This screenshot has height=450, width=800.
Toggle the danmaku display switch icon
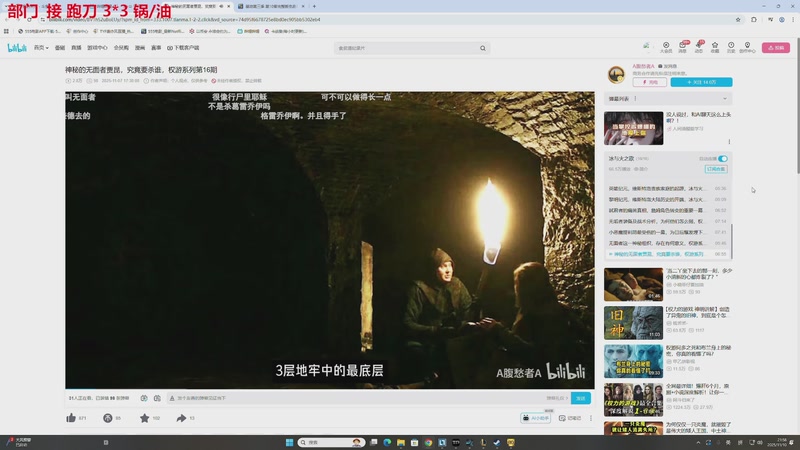tap(144, 398)
